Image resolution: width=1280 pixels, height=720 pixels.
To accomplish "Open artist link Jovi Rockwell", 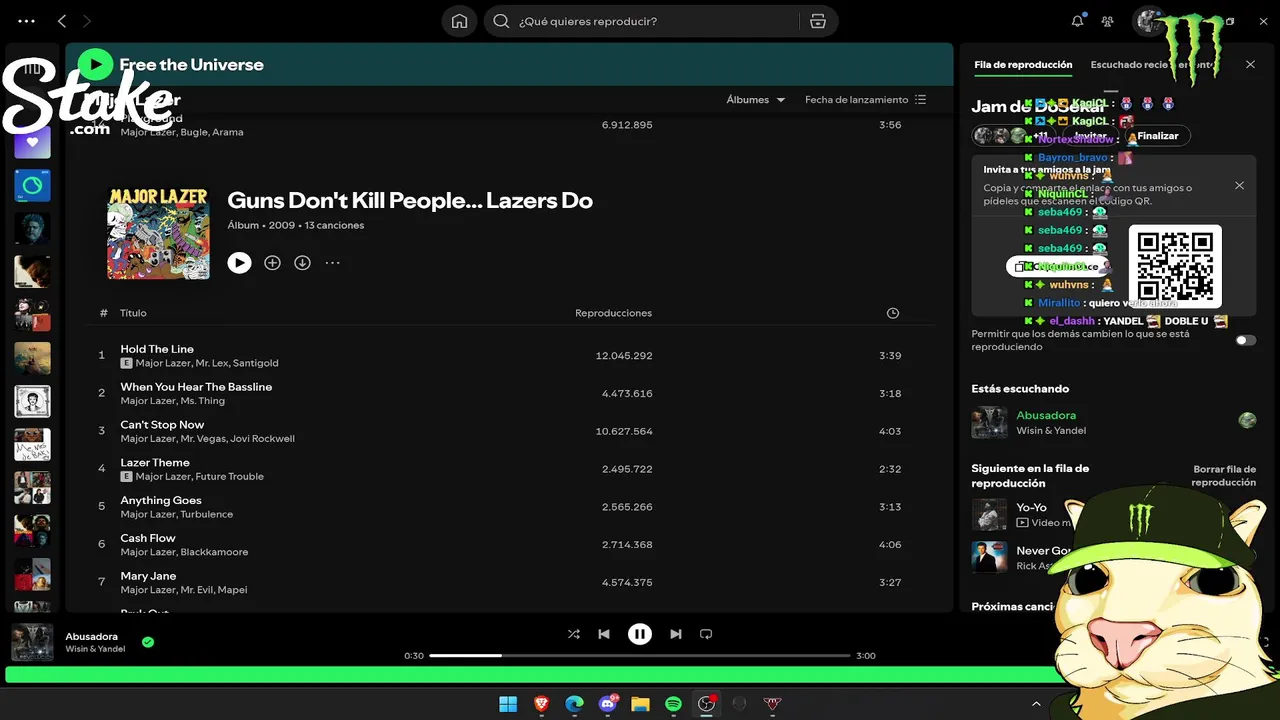I will [262, 439].
